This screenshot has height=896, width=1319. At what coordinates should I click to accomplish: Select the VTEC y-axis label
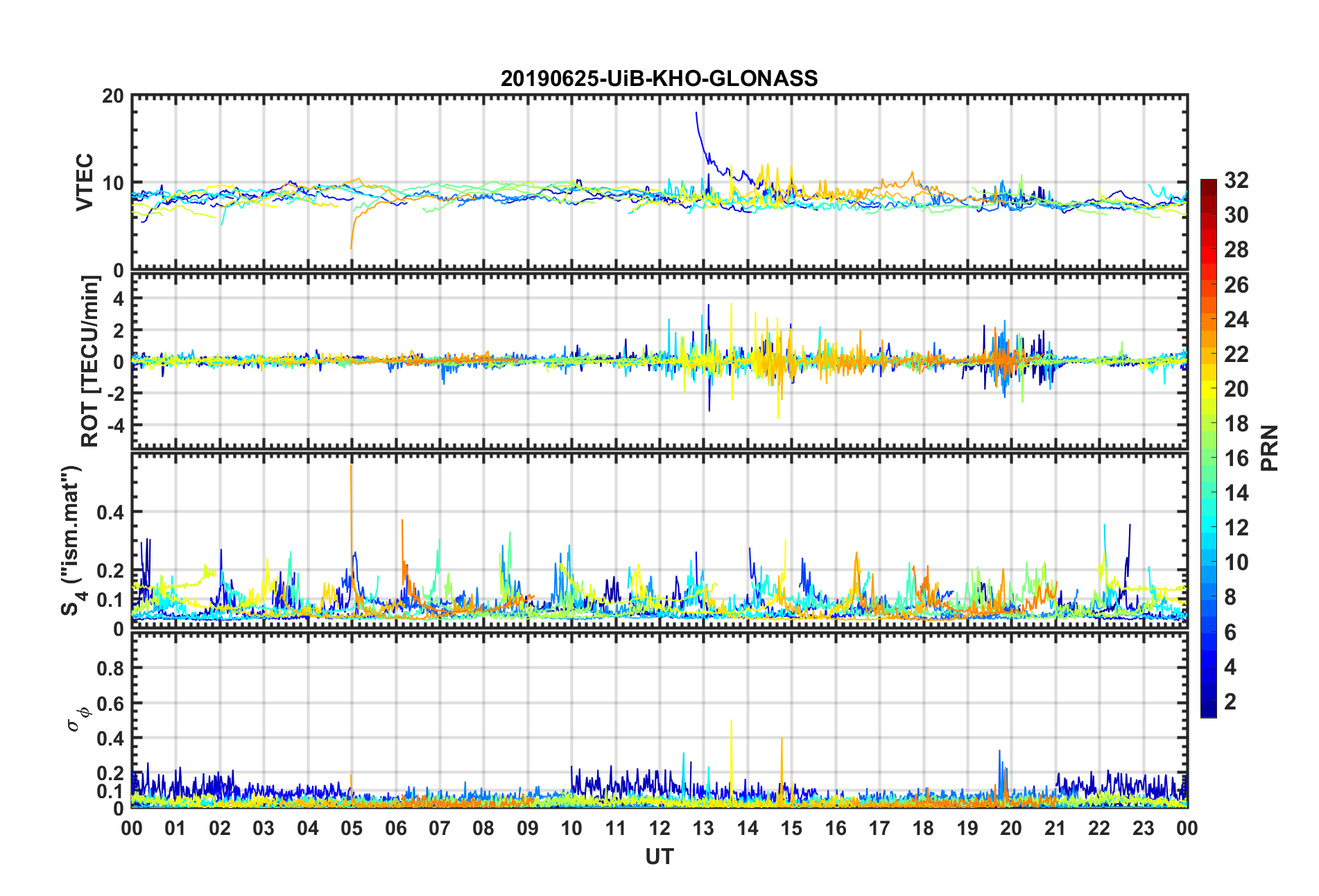tap(85, 182)
